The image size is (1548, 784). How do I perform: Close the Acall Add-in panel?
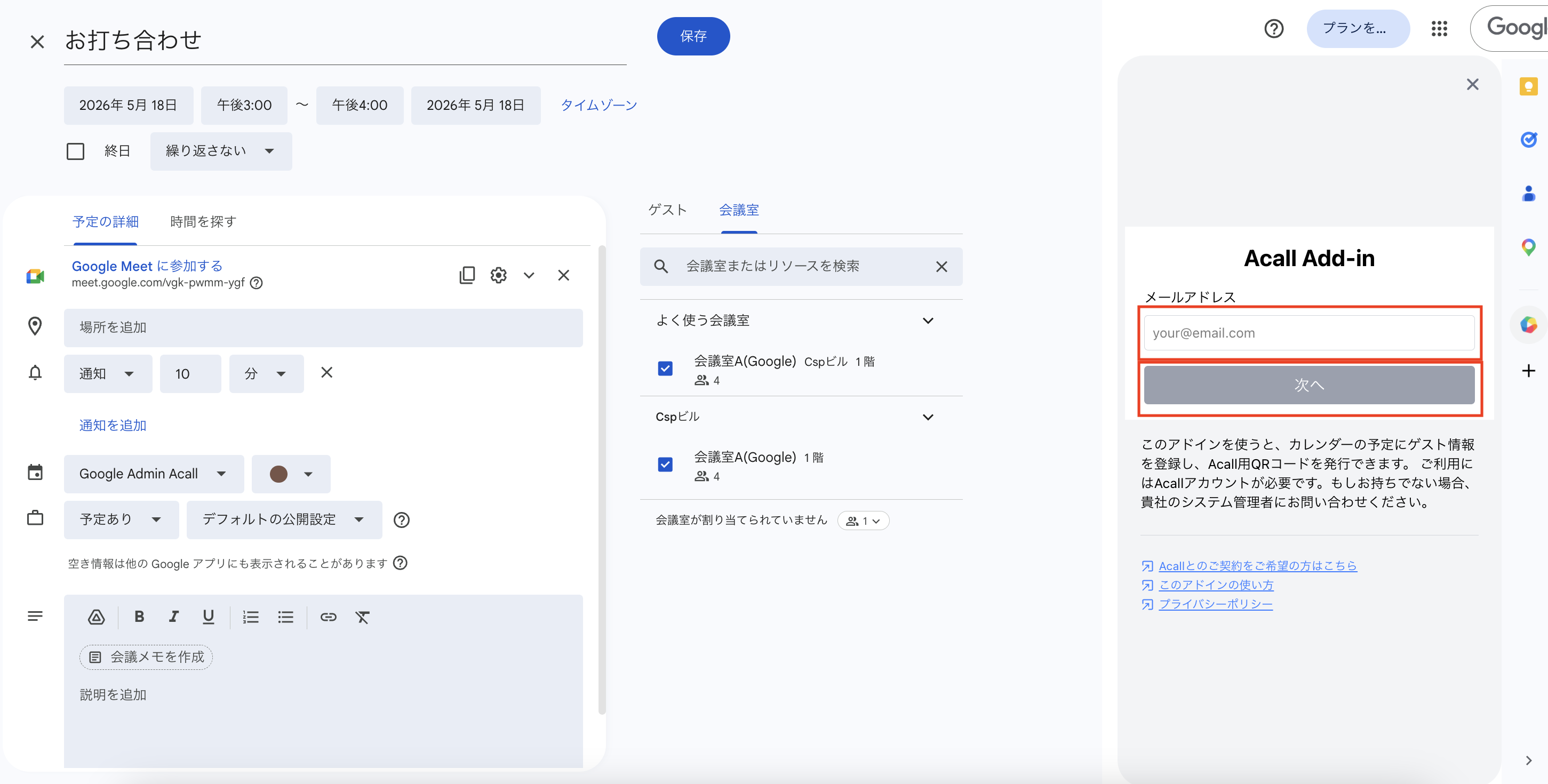tap(1472, 84)
